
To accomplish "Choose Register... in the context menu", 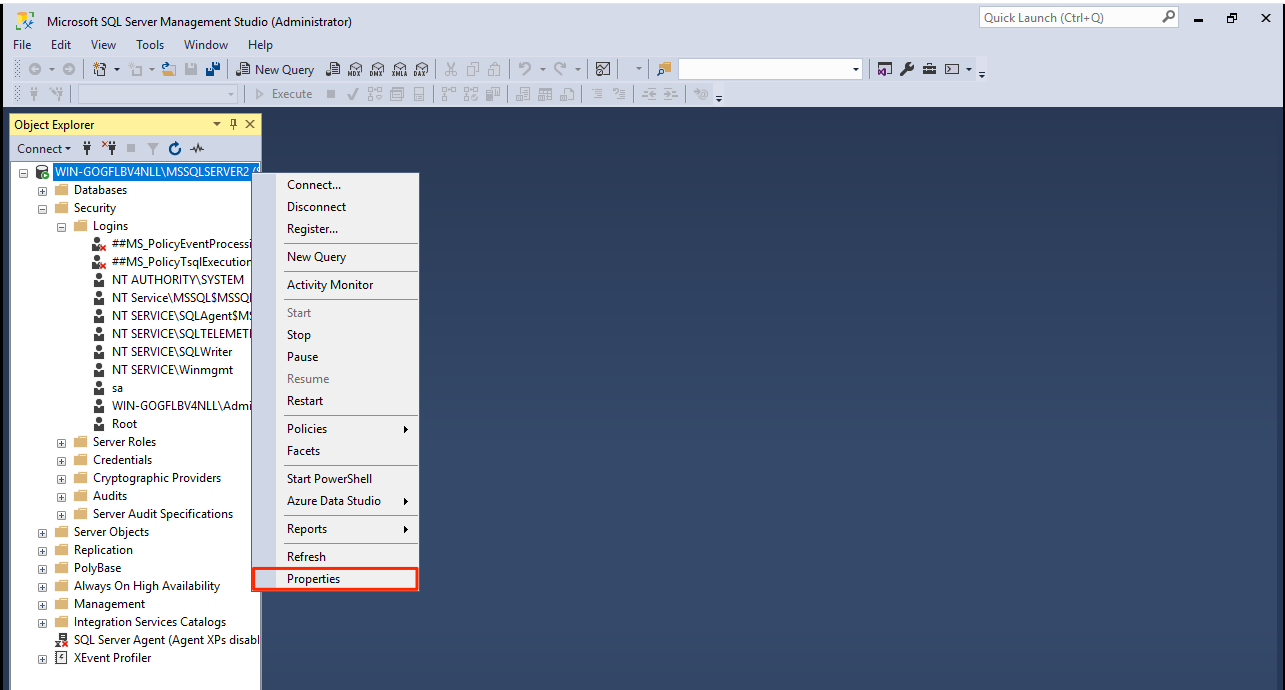I will coord(335,229).
